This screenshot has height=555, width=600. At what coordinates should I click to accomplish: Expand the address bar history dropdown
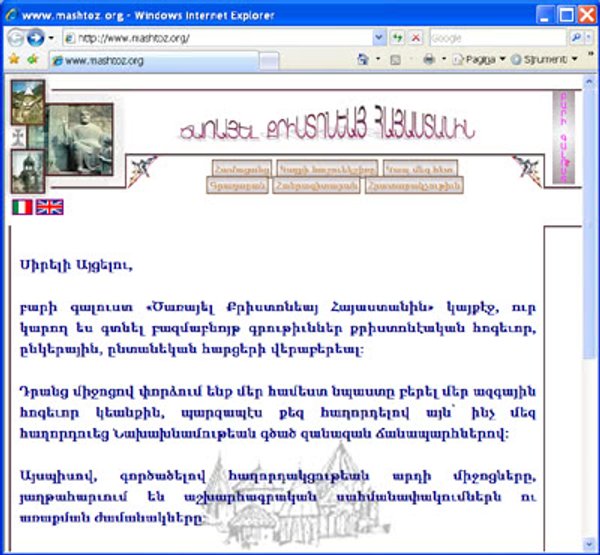click(x=379, y=38)
